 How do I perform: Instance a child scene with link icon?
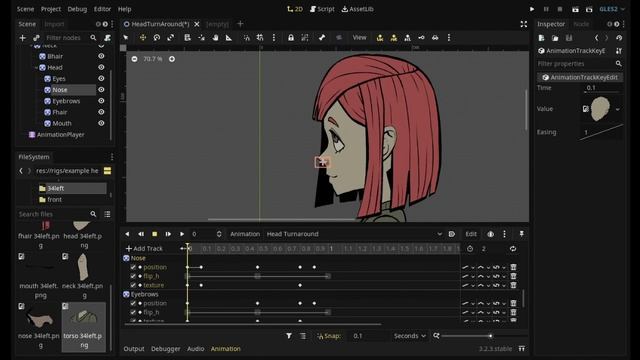[36, 38]
